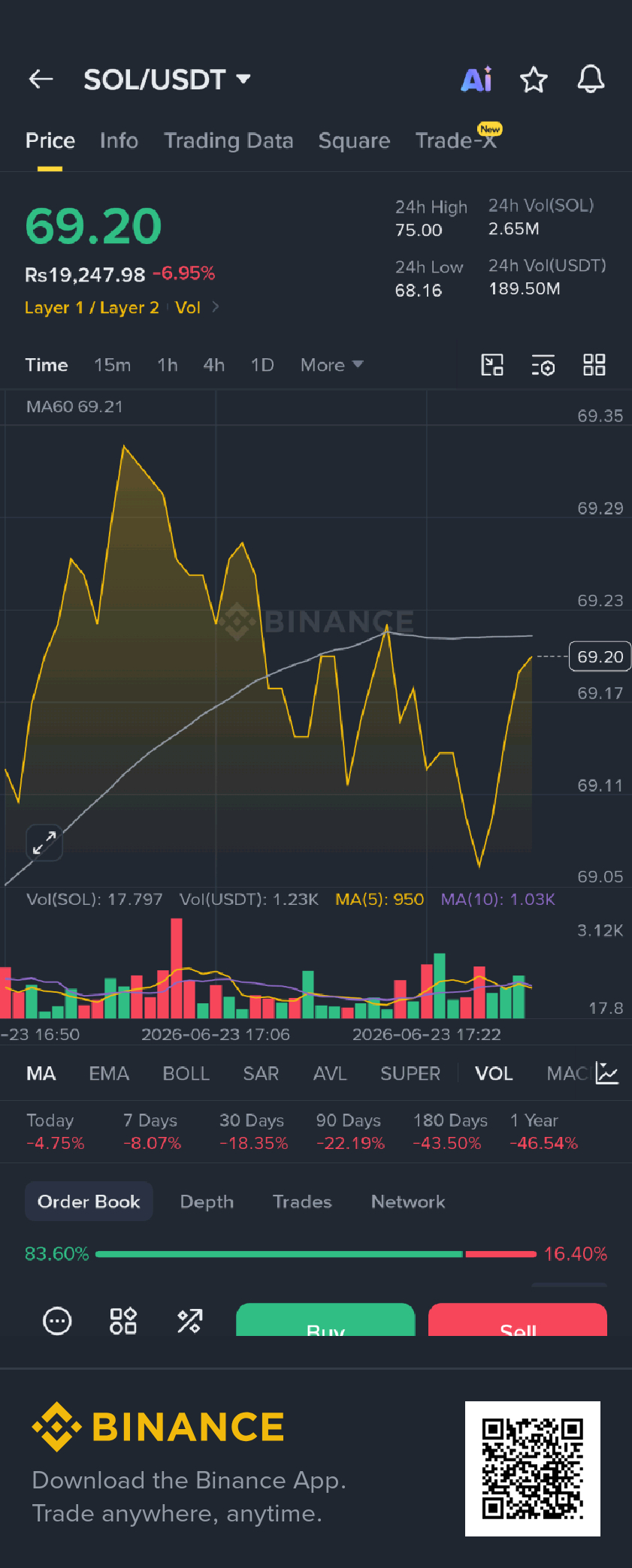Select the Depth tab
632x1568 pixels.
(207, 1202)
